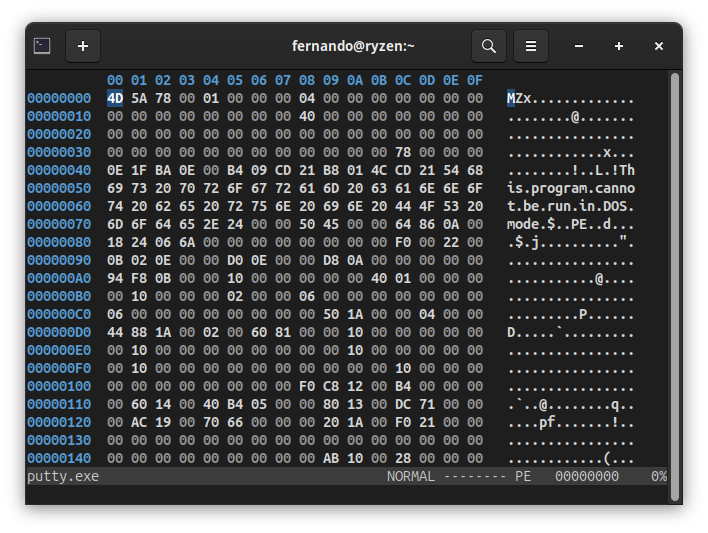Image resolution: width=708 pixels, height=533 pixels.
Task: Click the window title fernando@ryzen:~
Action: 353,46
